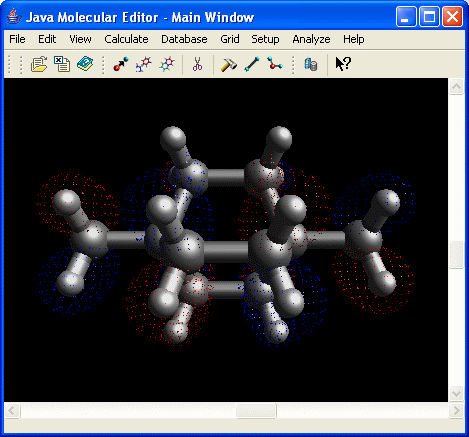Screen dimensions: 469x437
Task: Click the database cylinders icon
Action: tap(311, 64)
